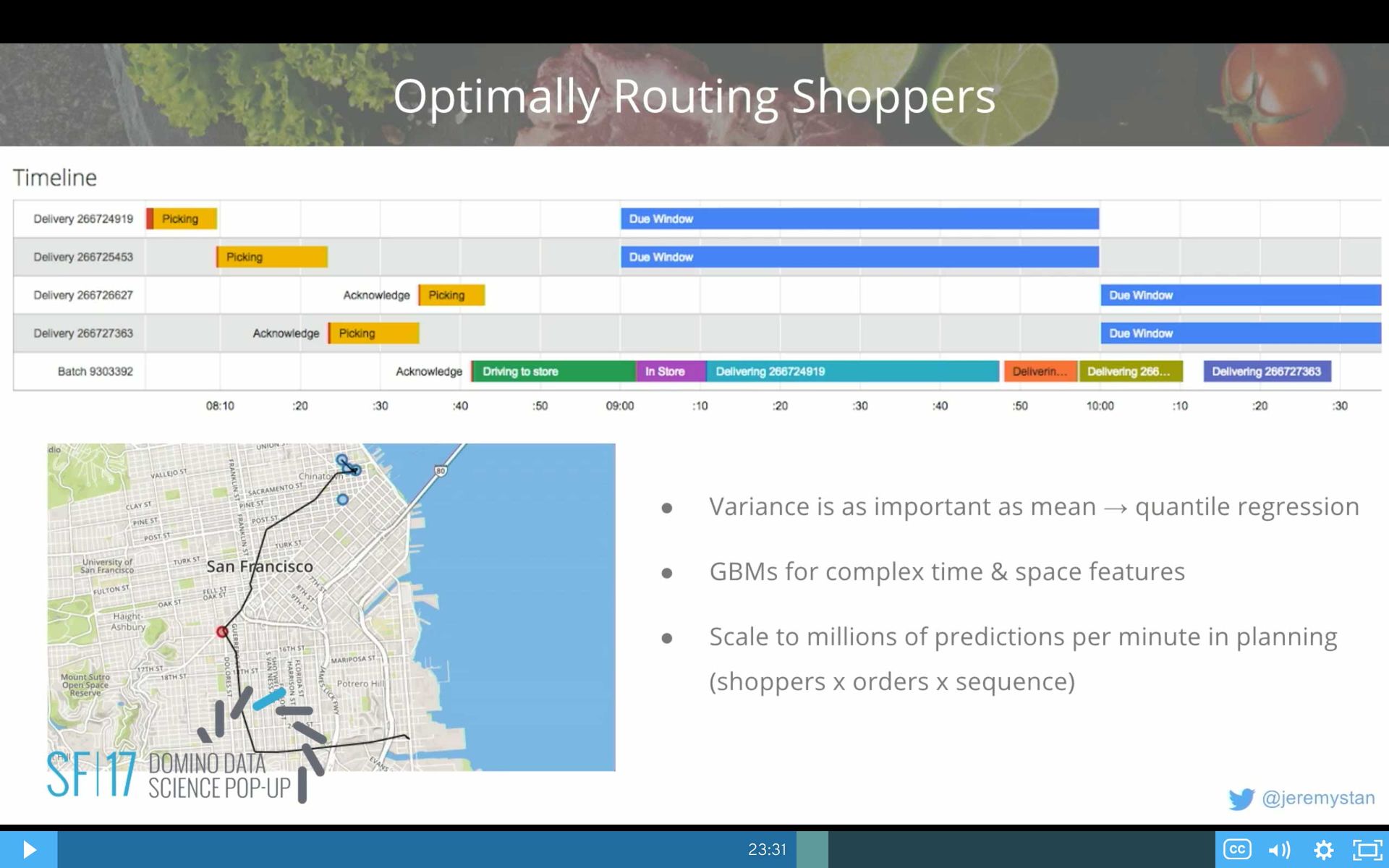Click the red store marker on map
The width and height of the screenshot is (1389, 868).
click(222, 632)
